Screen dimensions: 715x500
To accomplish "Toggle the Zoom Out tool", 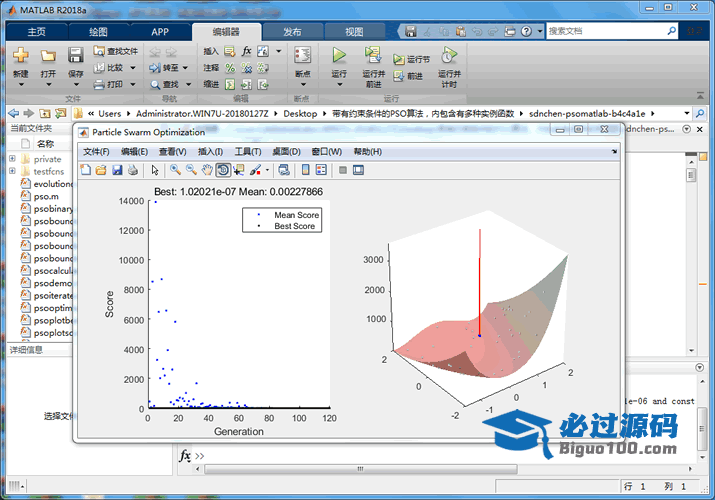I will pyautogui.click(x=191, y=170).
